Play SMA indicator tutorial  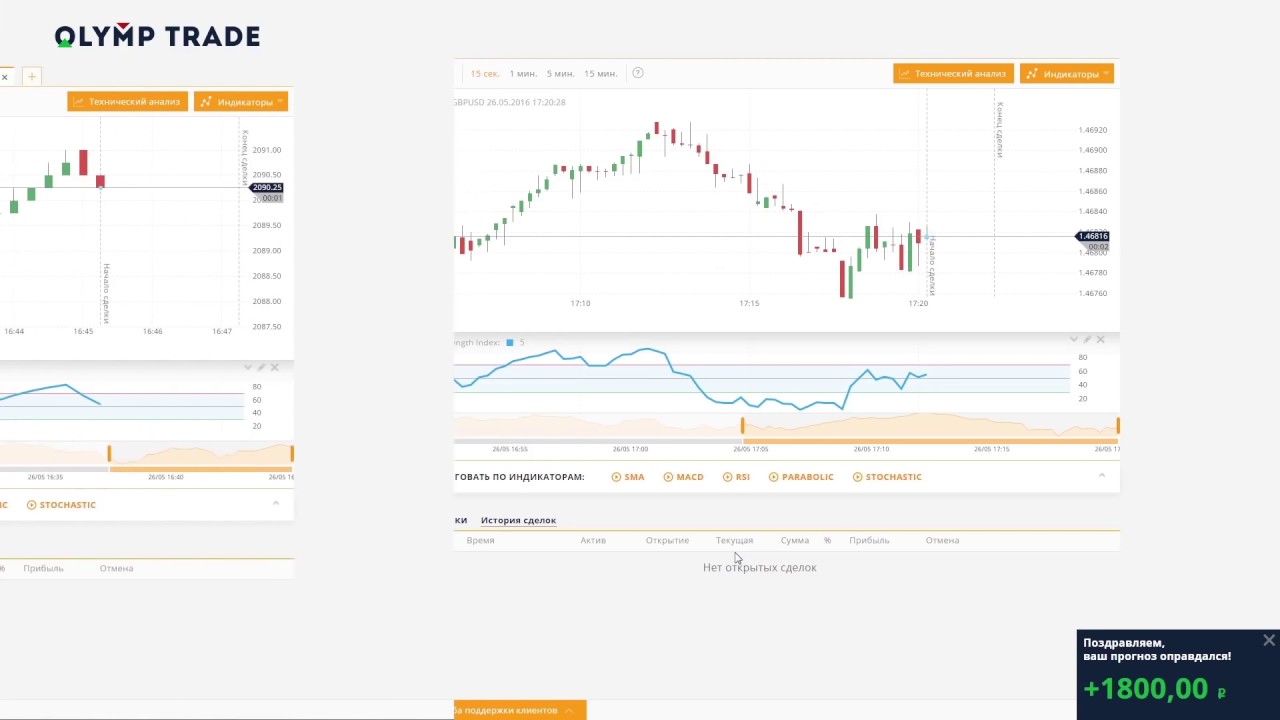[628, 477]
